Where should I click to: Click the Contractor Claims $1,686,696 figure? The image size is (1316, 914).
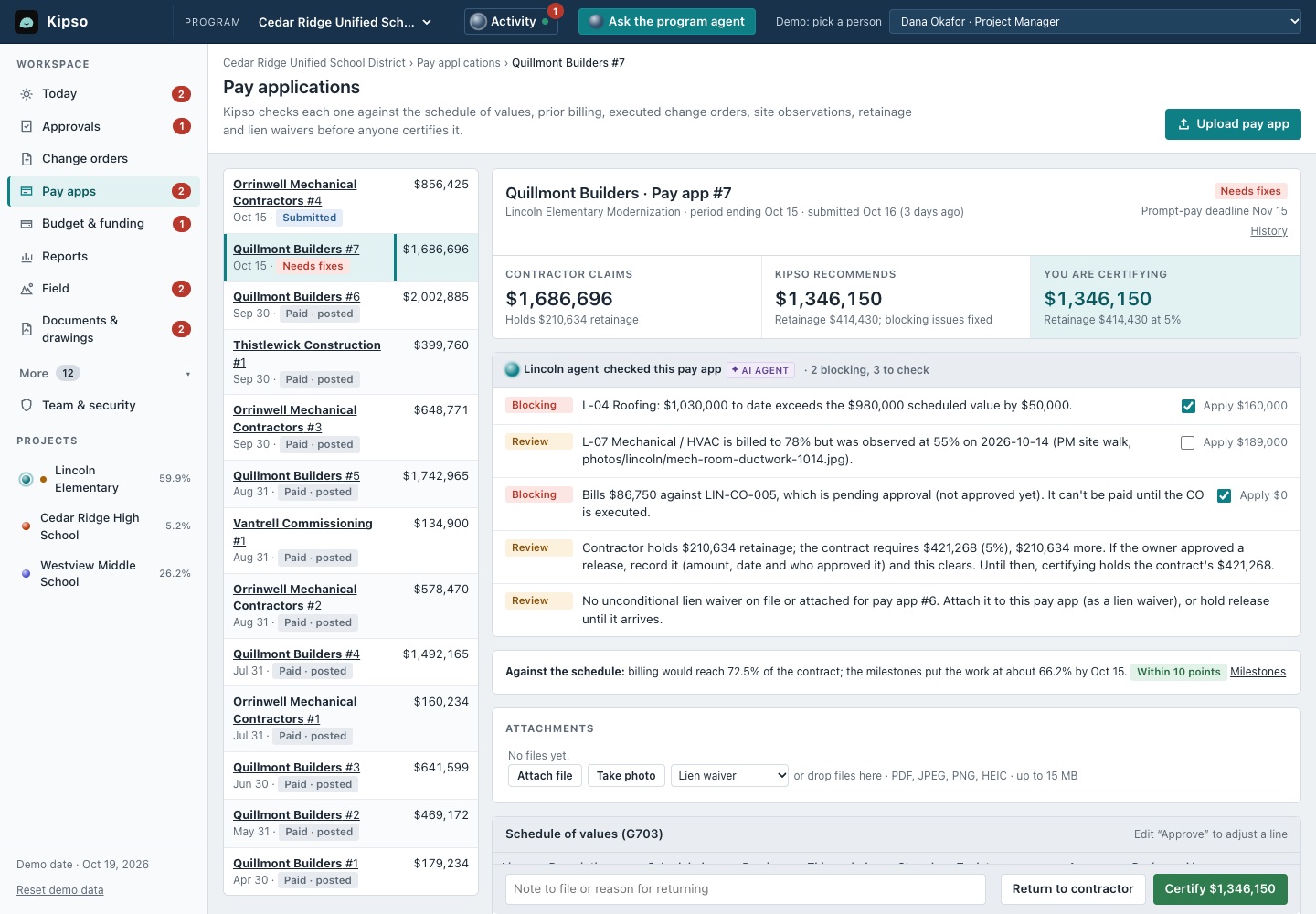click(x=559, y=299)
